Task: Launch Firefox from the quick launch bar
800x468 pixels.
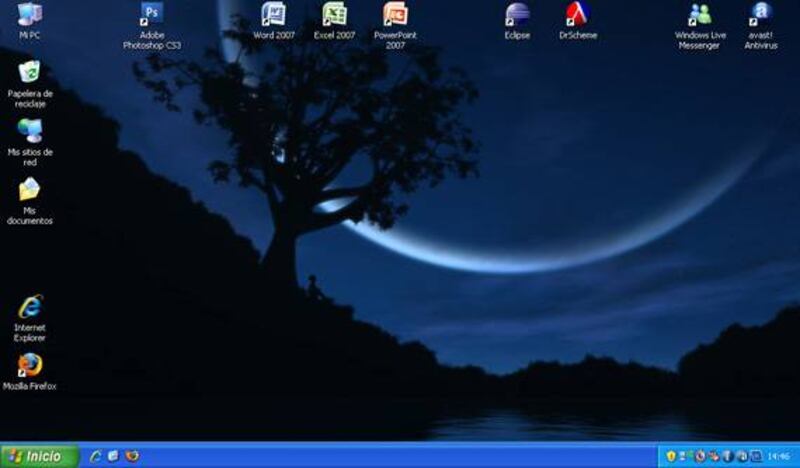Action: pyautogui.click(x=131, y=456)
